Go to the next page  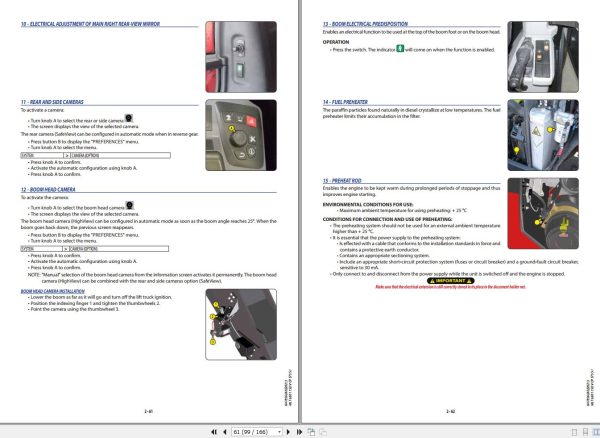point(289,432)
